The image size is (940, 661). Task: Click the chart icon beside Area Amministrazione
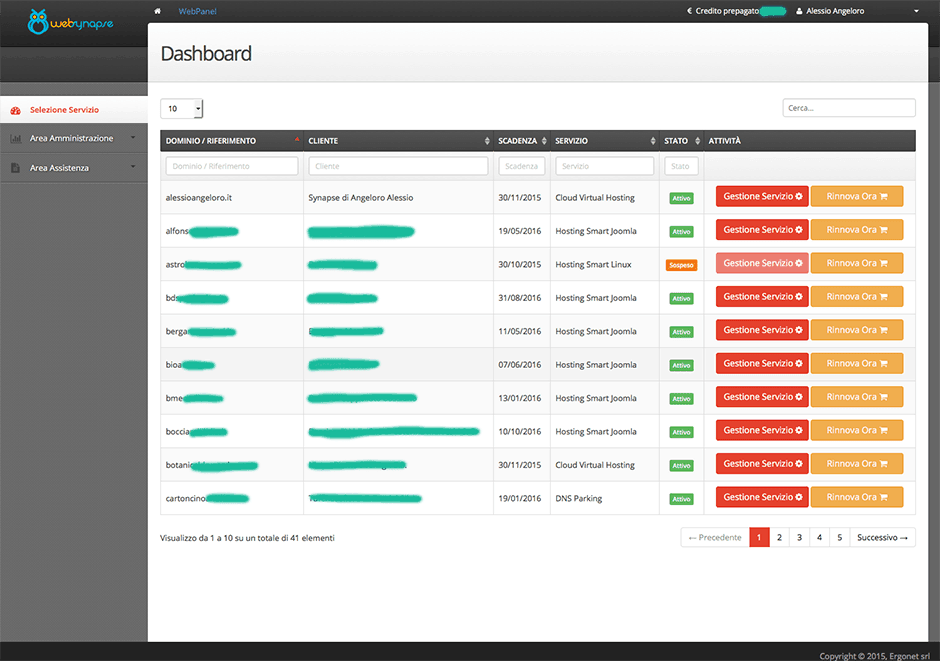click(16, 139)
